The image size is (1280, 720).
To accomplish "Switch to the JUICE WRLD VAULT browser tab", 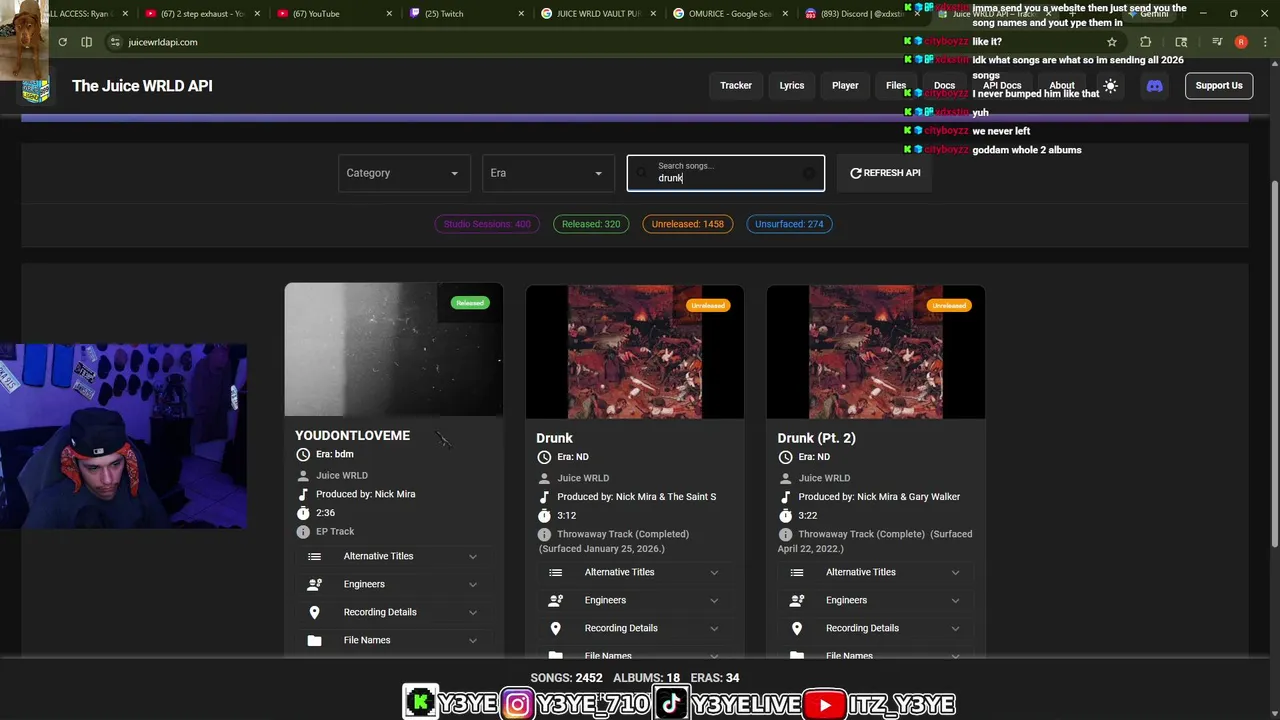I will coord(598,14).
